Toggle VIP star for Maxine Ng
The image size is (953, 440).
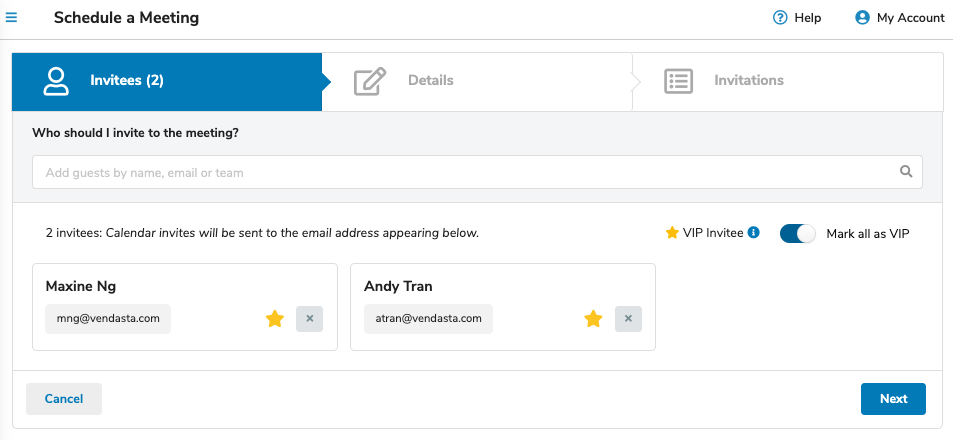tap(275, 318)
